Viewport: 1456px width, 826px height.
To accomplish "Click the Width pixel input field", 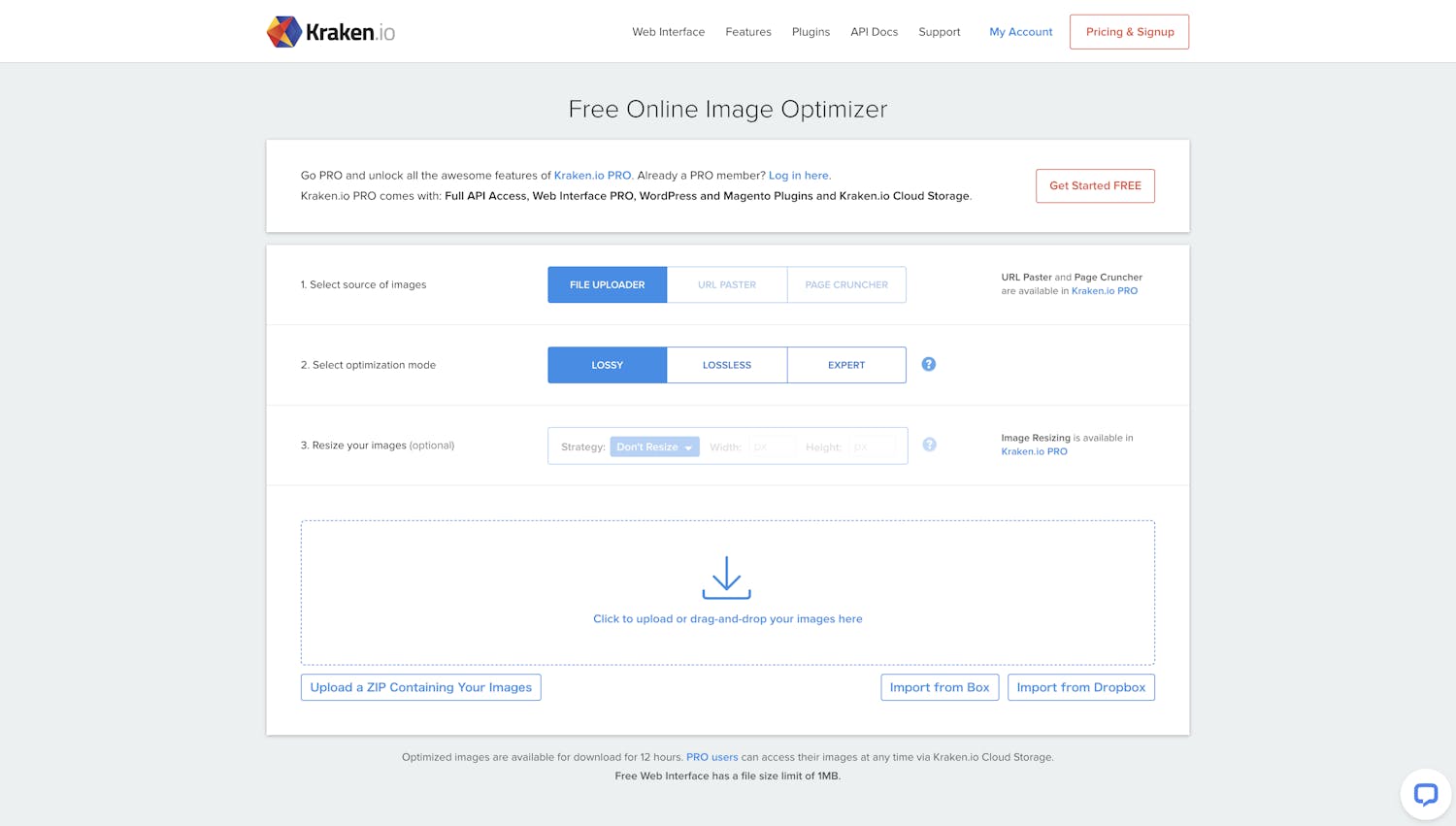I will click(772, 446).
